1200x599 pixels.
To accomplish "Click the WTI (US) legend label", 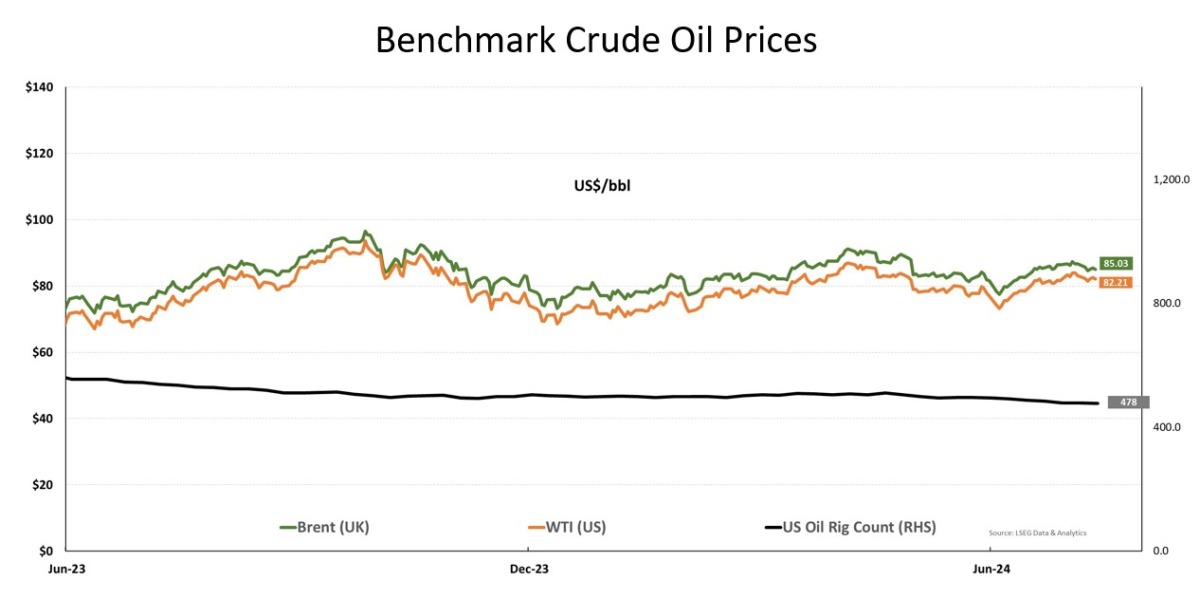I will click(576, 526).
